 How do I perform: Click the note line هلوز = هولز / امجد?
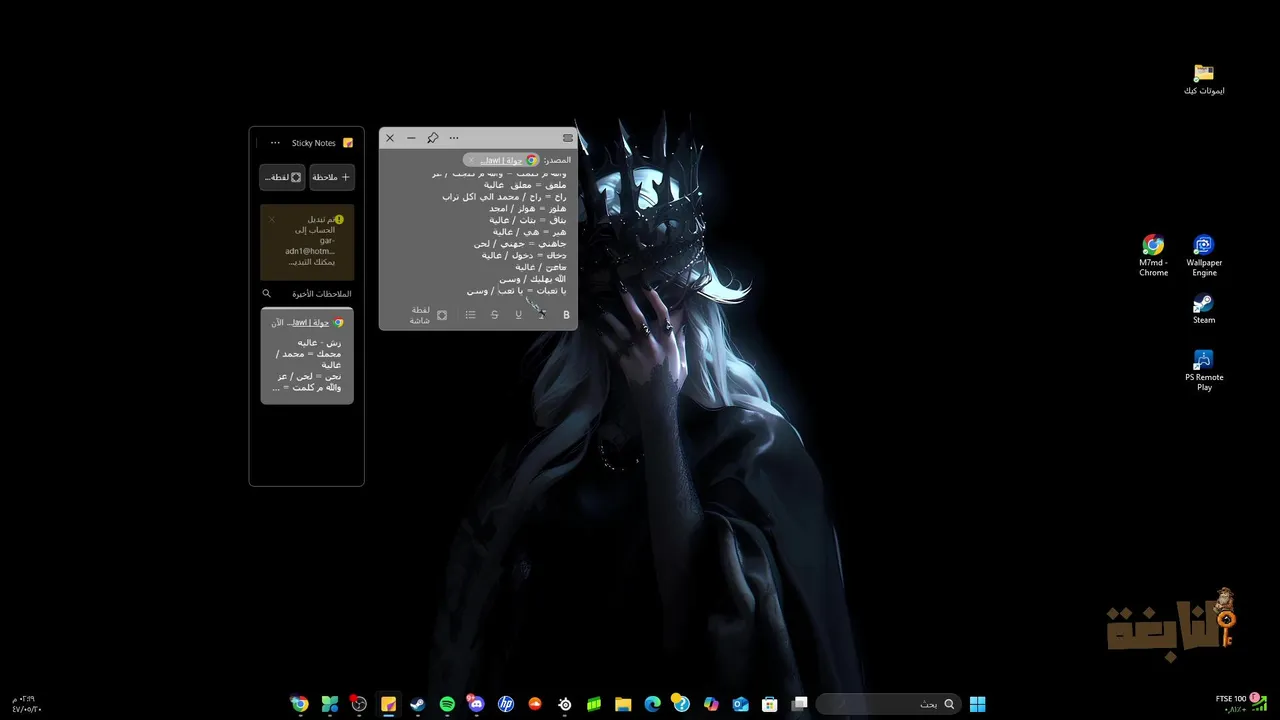[528, 208]
